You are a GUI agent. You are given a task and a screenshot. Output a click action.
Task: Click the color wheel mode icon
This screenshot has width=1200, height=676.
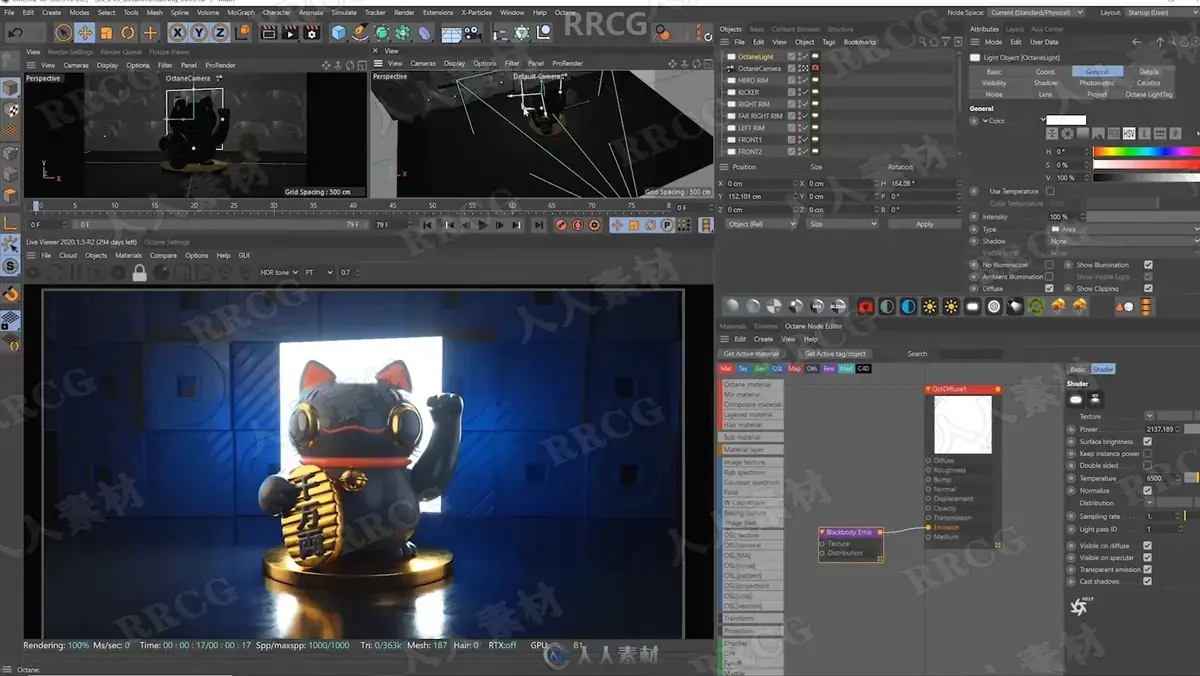1067,133
